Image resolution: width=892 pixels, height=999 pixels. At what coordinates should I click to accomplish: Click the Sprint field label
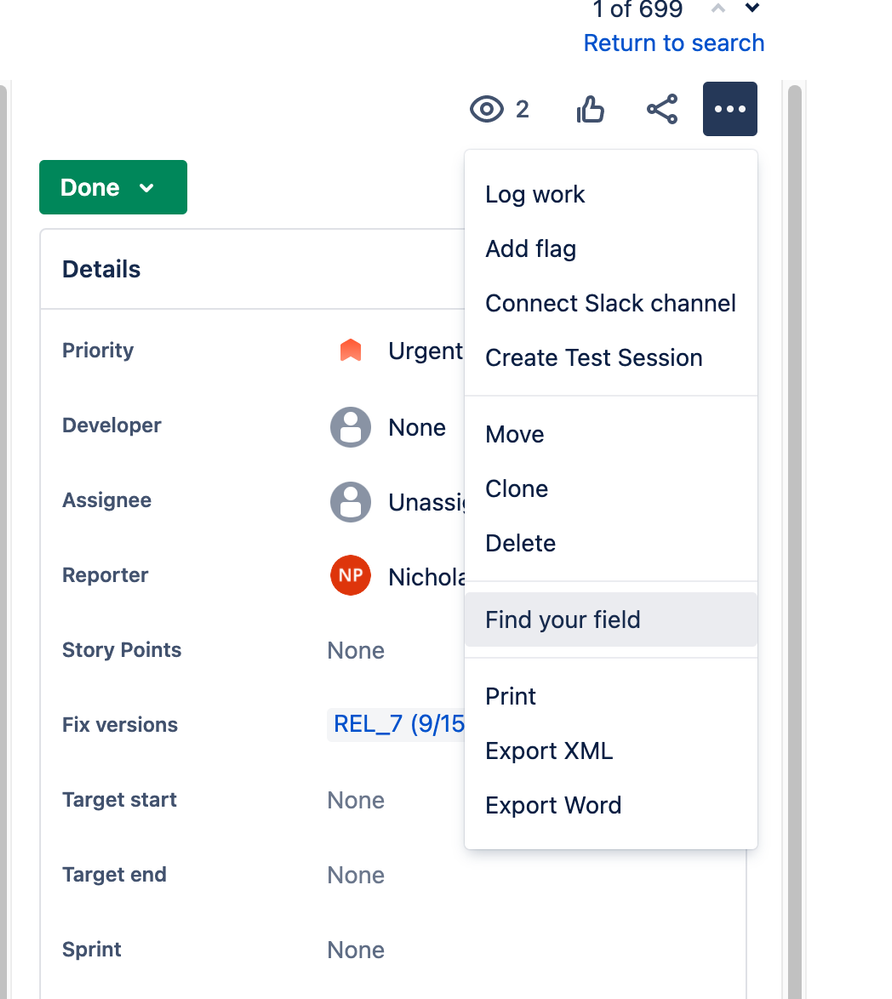91,949
